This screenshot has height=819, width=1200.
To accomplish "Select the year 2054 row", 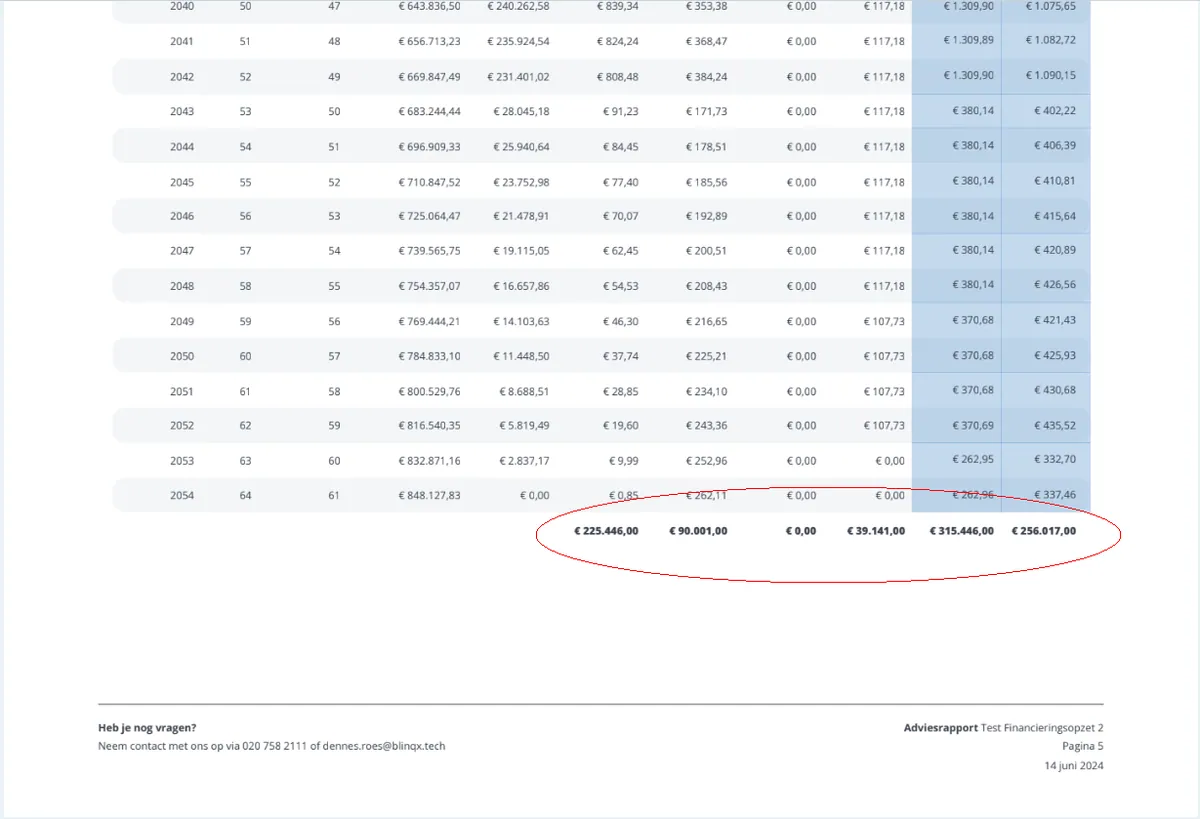I will pyautogui.click(x=601, y=495).
